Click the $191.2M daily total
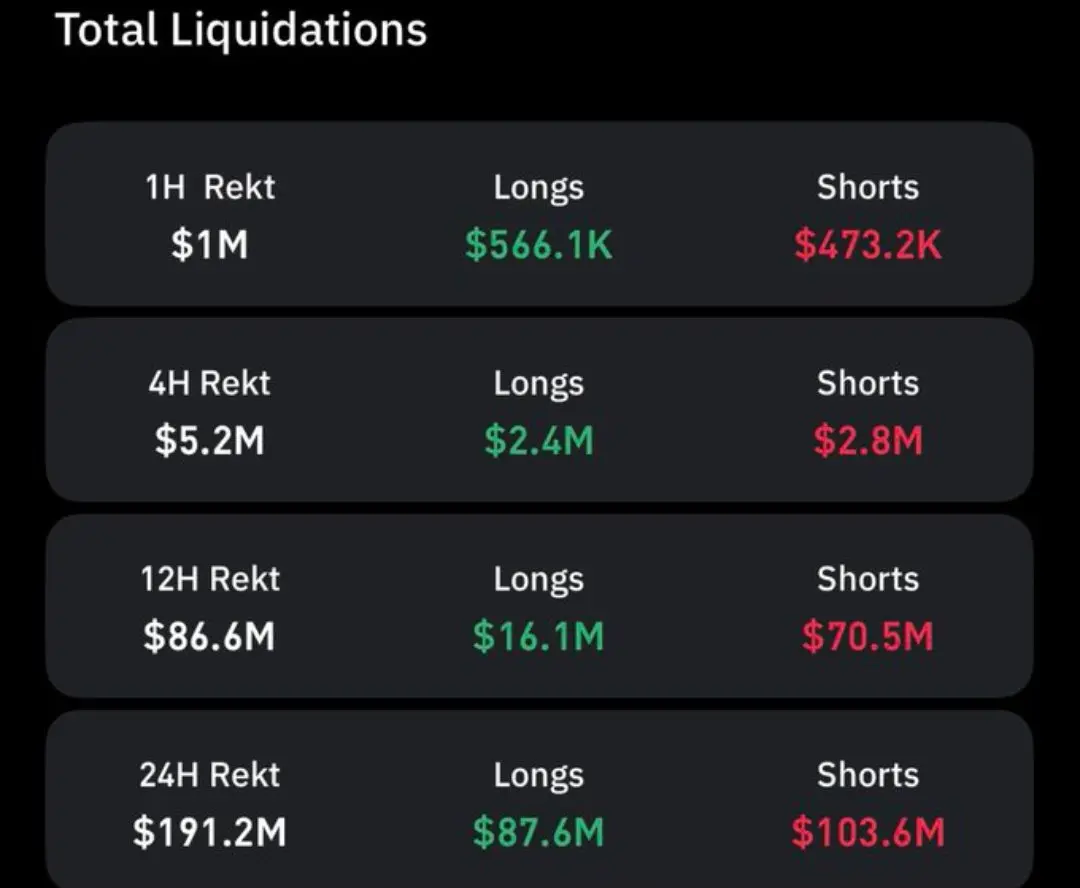This screenshot has height=888, width=1080. (x=209, y=833)
